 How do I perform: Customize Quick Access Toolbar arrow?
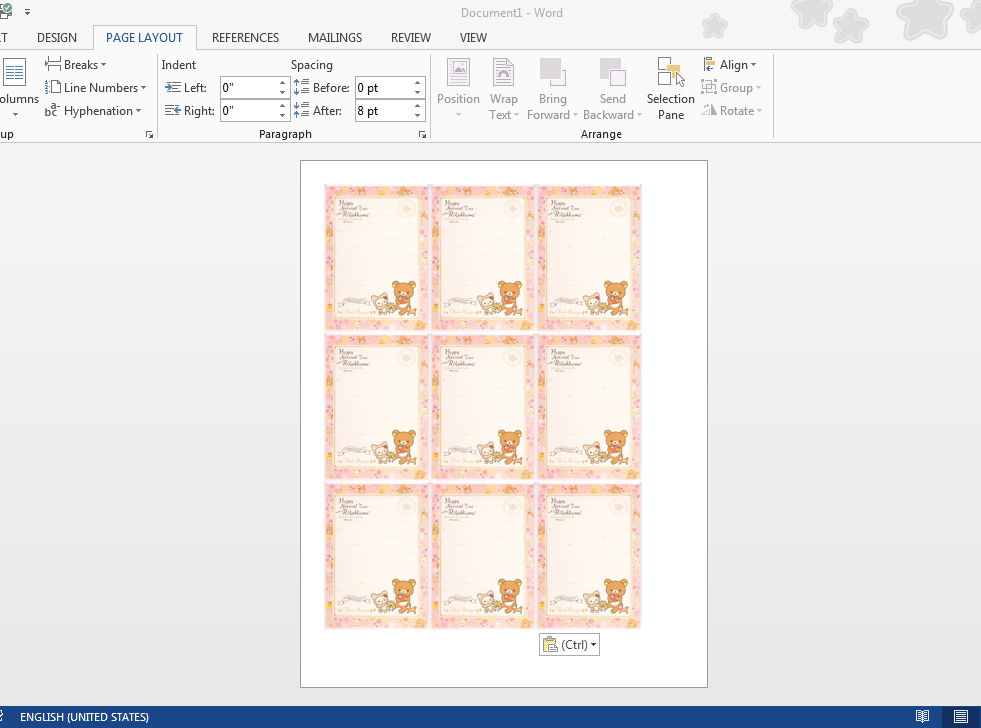pyautogui.click(x=28, y=12)
